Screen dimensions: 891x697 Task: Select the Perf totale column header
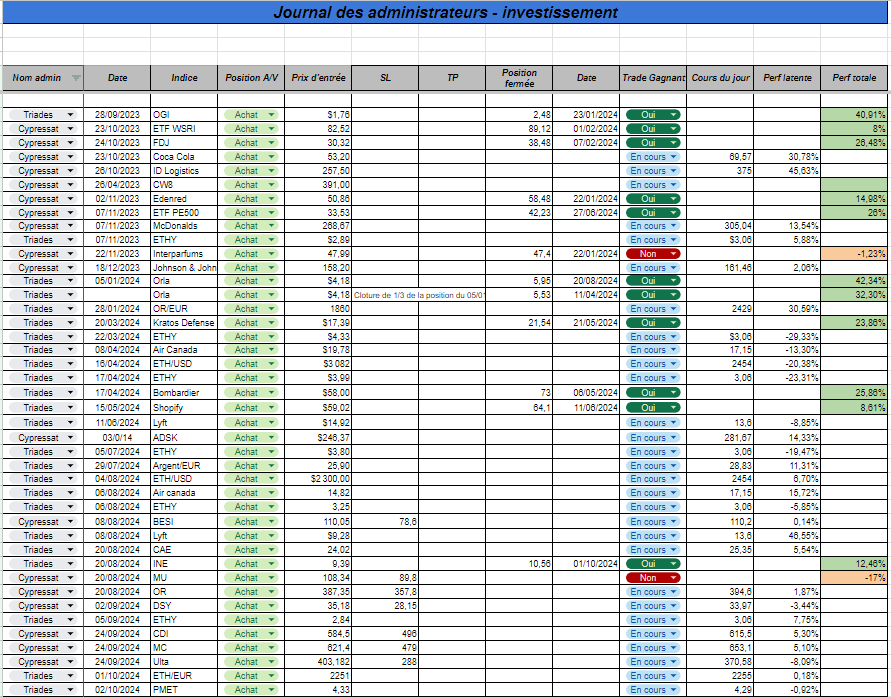(854, 78)
